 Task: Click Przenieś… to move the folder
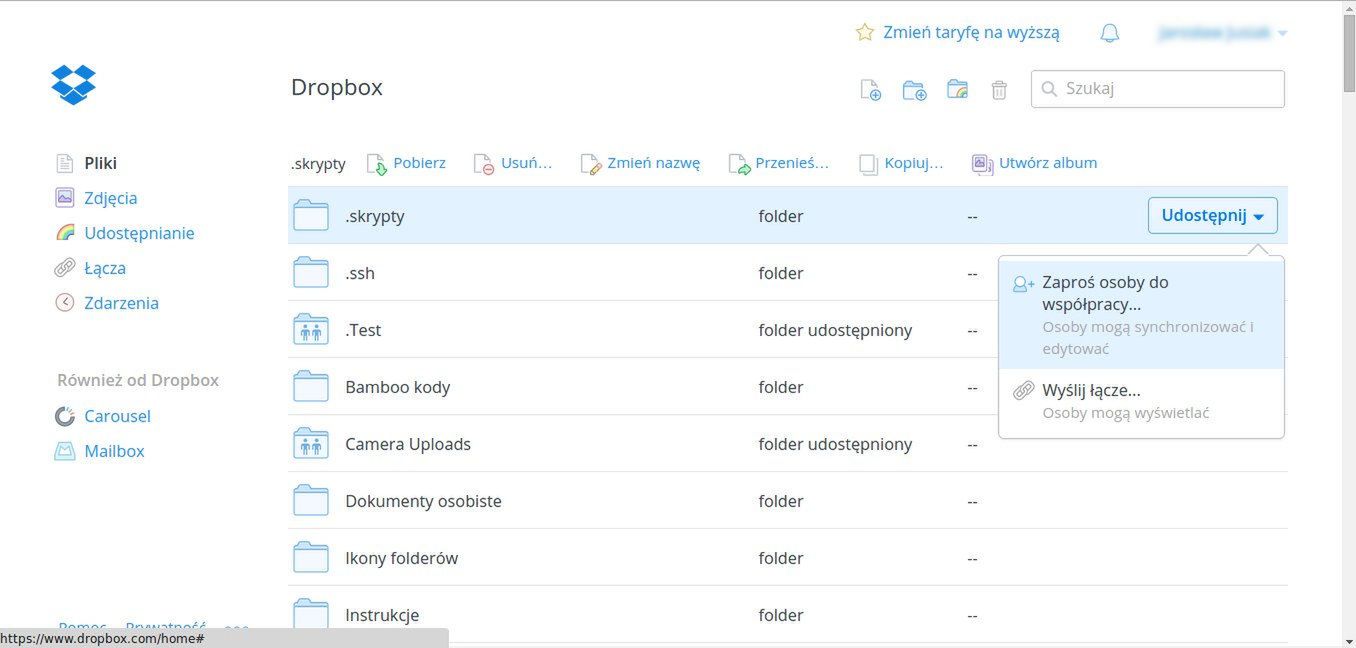(x=779, y=163)
